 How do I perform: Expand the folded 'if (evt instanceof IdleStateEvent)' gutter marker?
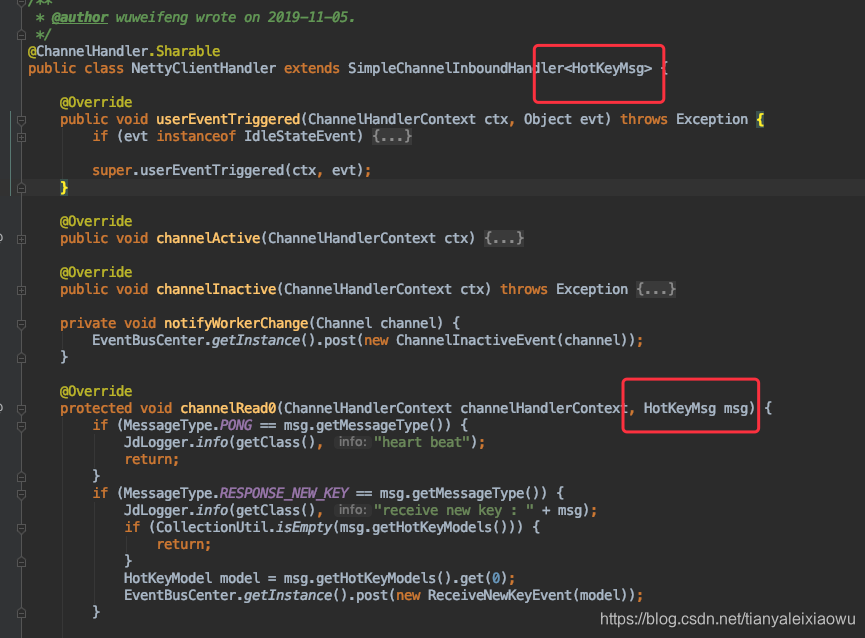pyautogui.click(x=22, y=137)
